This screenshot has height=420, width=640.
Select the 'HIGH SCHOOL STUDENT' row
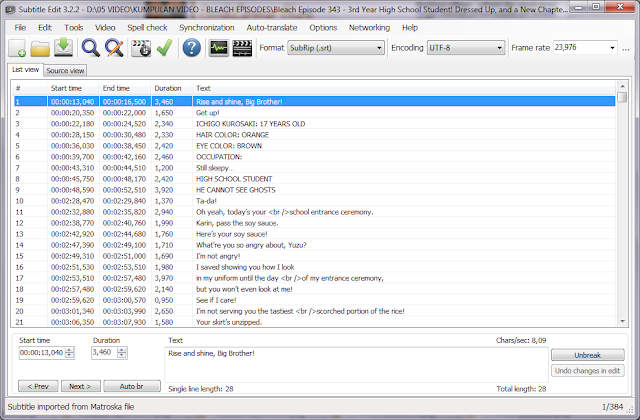coord(314,179)
